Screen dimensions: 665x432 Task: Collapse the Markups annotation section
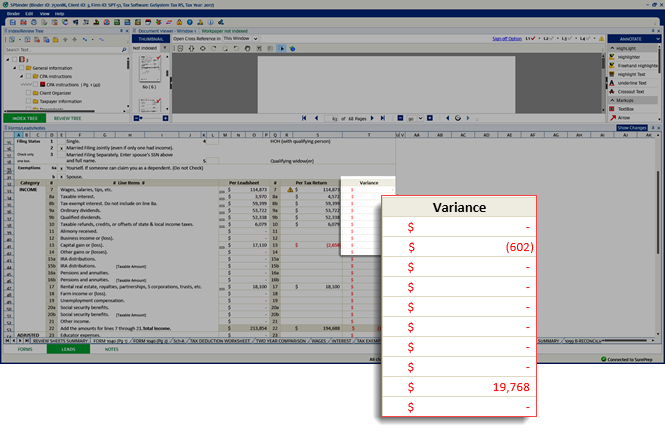tap(612, 100)
